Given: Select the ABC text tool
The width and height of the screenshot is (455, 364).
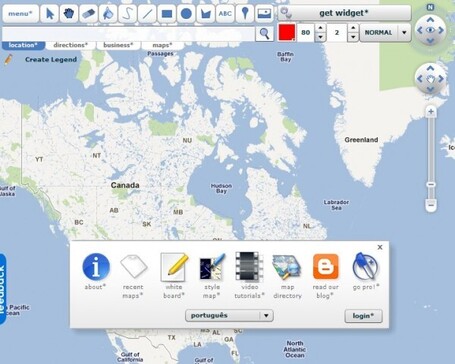Looking at the screenshot, I should (x=225, y=14).
